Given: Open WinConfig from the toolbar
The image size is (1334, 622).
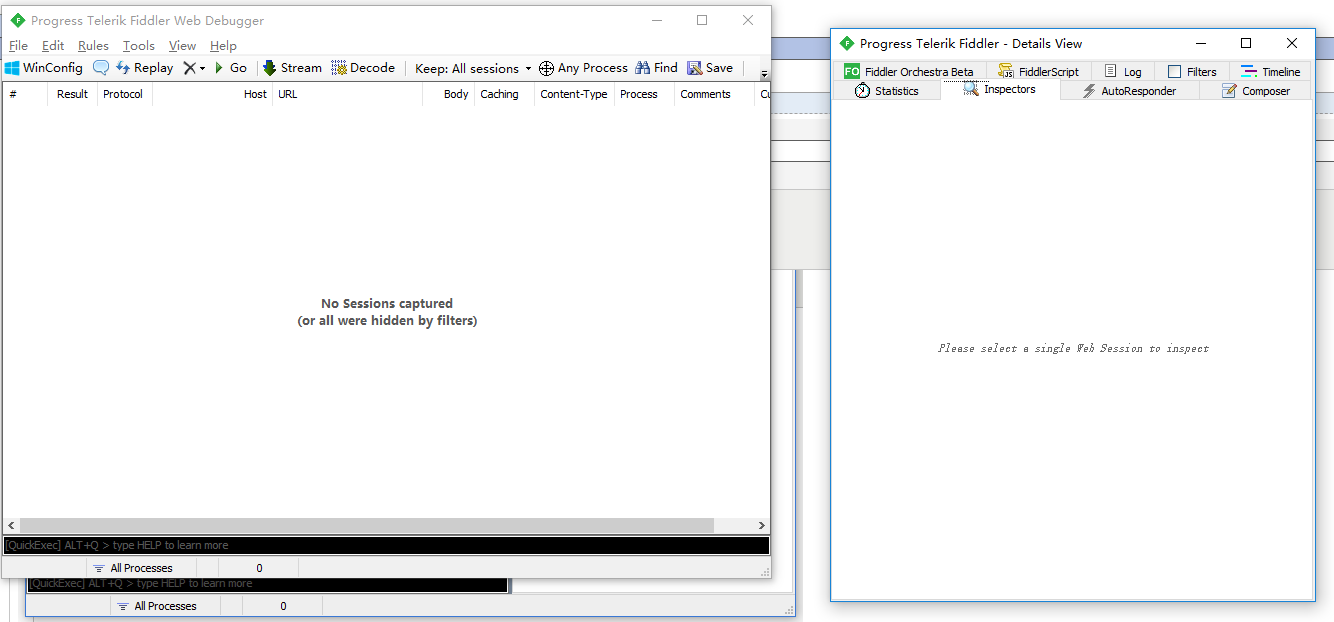Looking at the screenshot, I should [x=44, y=68].
